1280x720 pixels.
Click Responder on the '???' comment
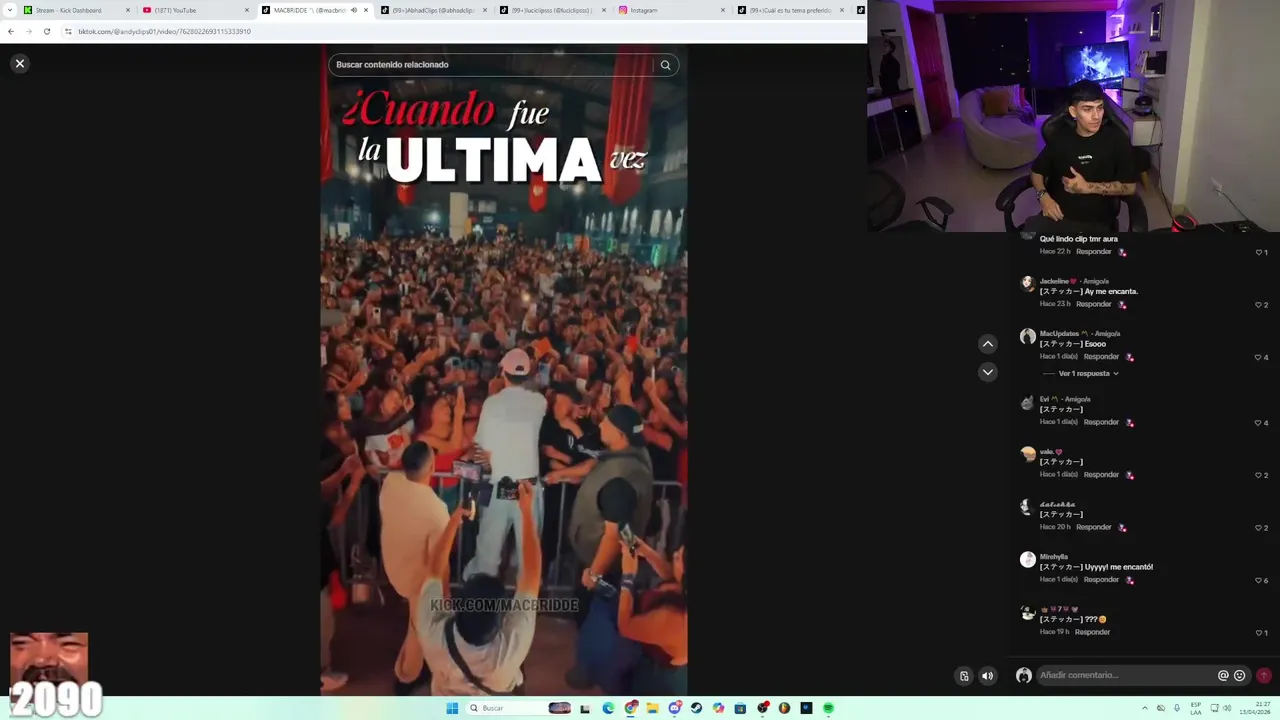[1092, 632]
